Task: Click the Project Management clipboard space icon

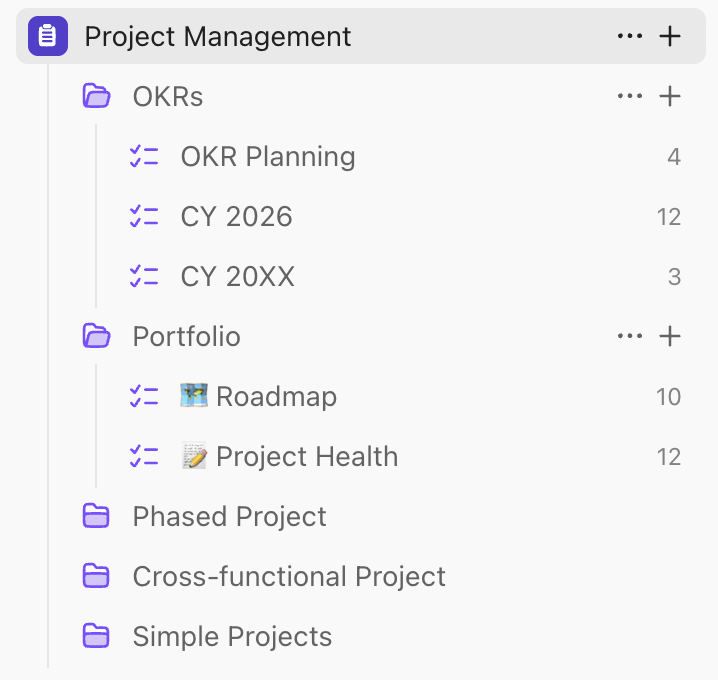Action: pos(48,37)
